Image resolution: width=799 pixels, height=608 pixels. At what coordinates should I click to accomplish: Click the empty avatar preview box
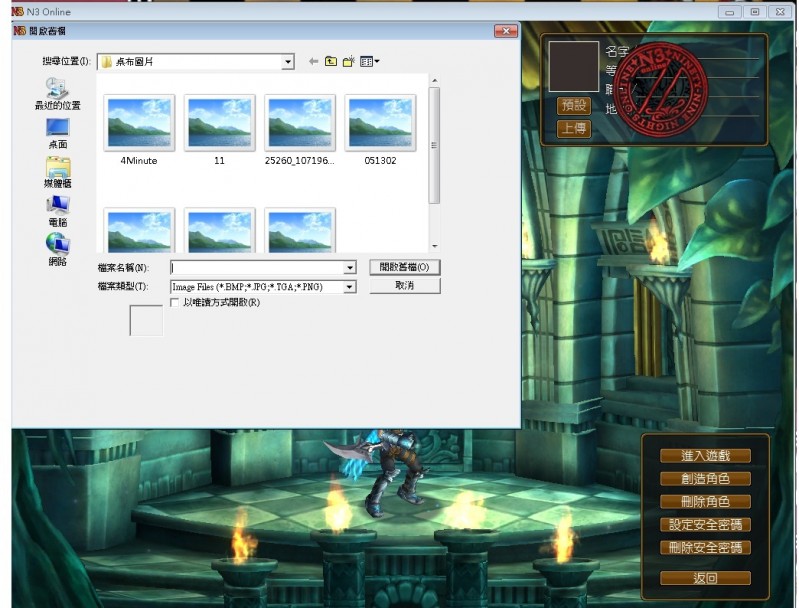pos(573,67)
